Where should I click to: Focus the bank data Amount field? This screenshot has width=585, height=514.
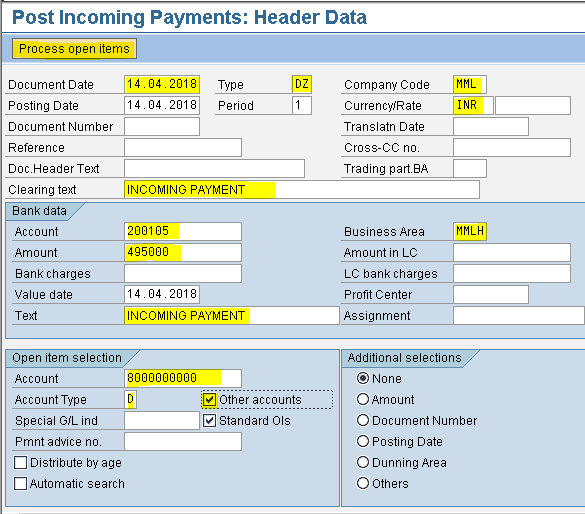(x=183, y=253)
